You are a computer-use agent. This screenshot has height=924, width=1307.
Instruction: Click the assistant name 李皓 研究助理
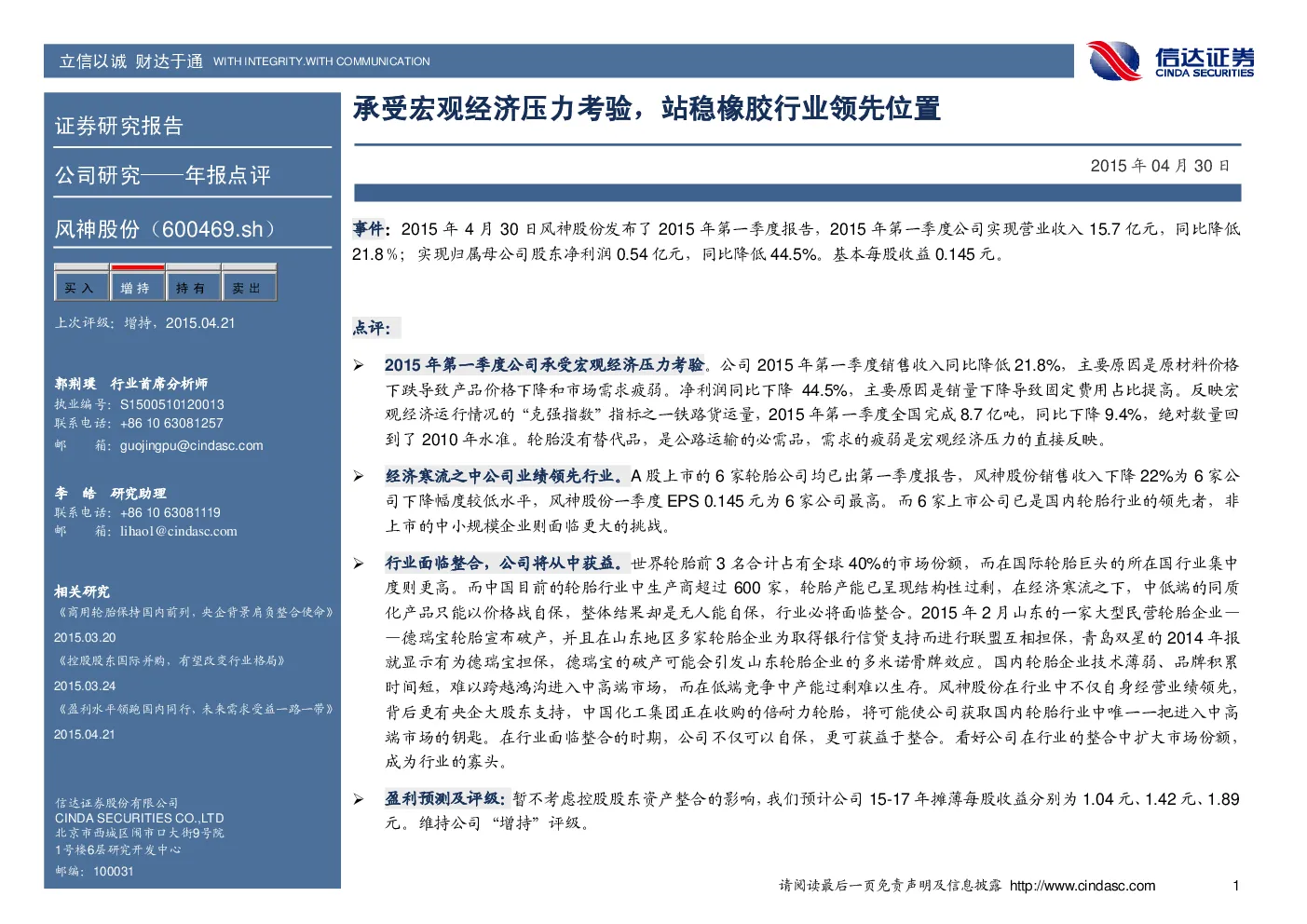[x=110, y=494]
